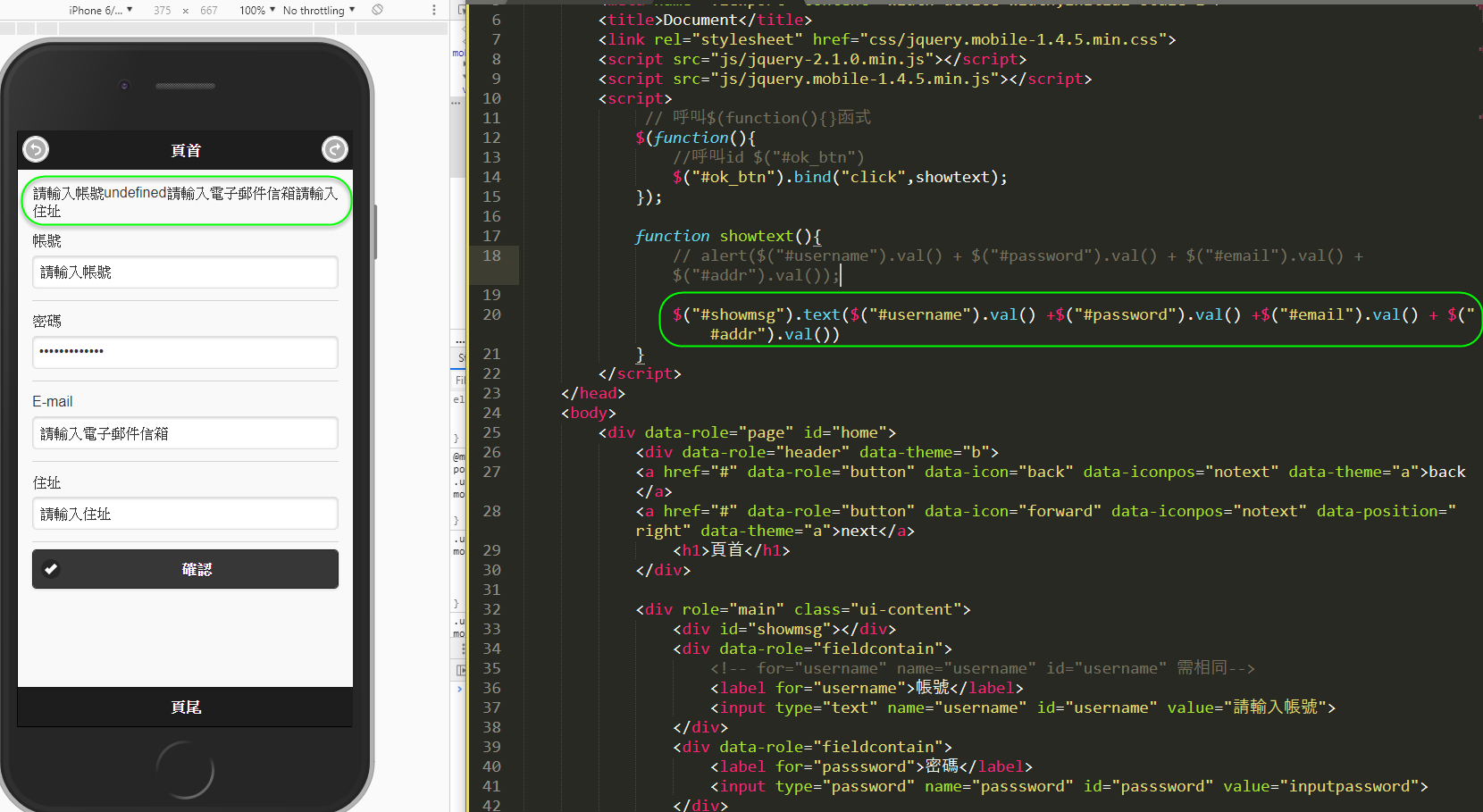The width and height of the screenshot is (1483, 812).
Task: Click the 頁尾 footer bar
Action: (x=185, y=707)
